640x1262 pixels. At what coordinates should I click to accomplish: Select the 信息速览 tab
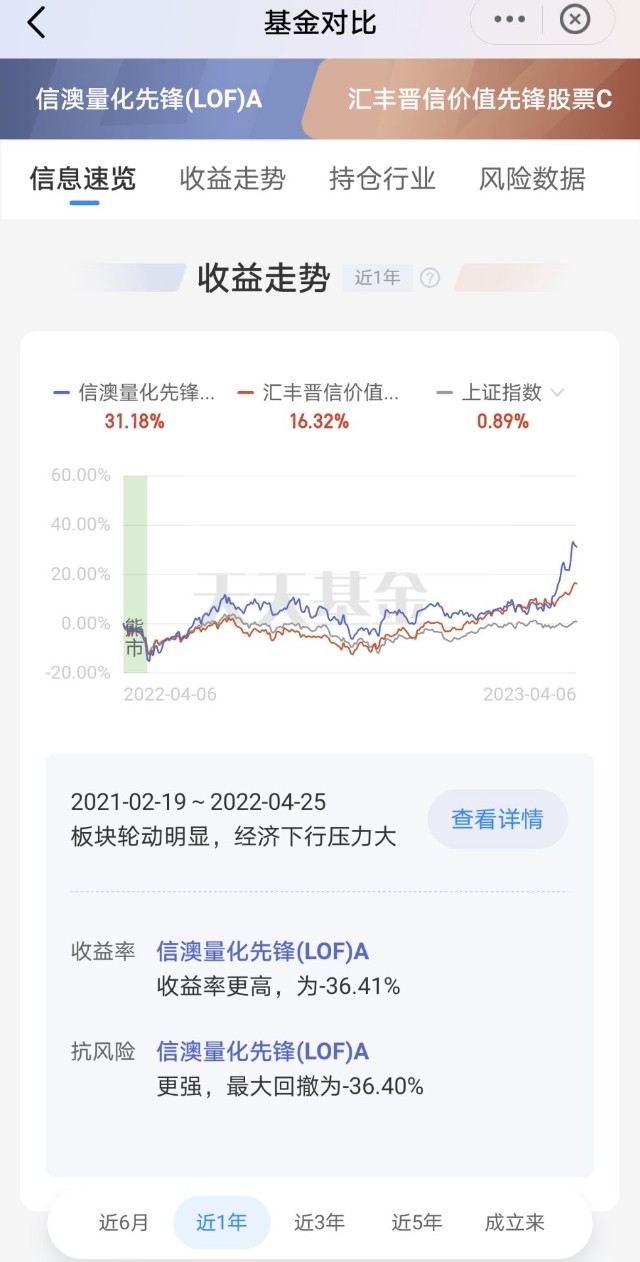coord(83,179)
